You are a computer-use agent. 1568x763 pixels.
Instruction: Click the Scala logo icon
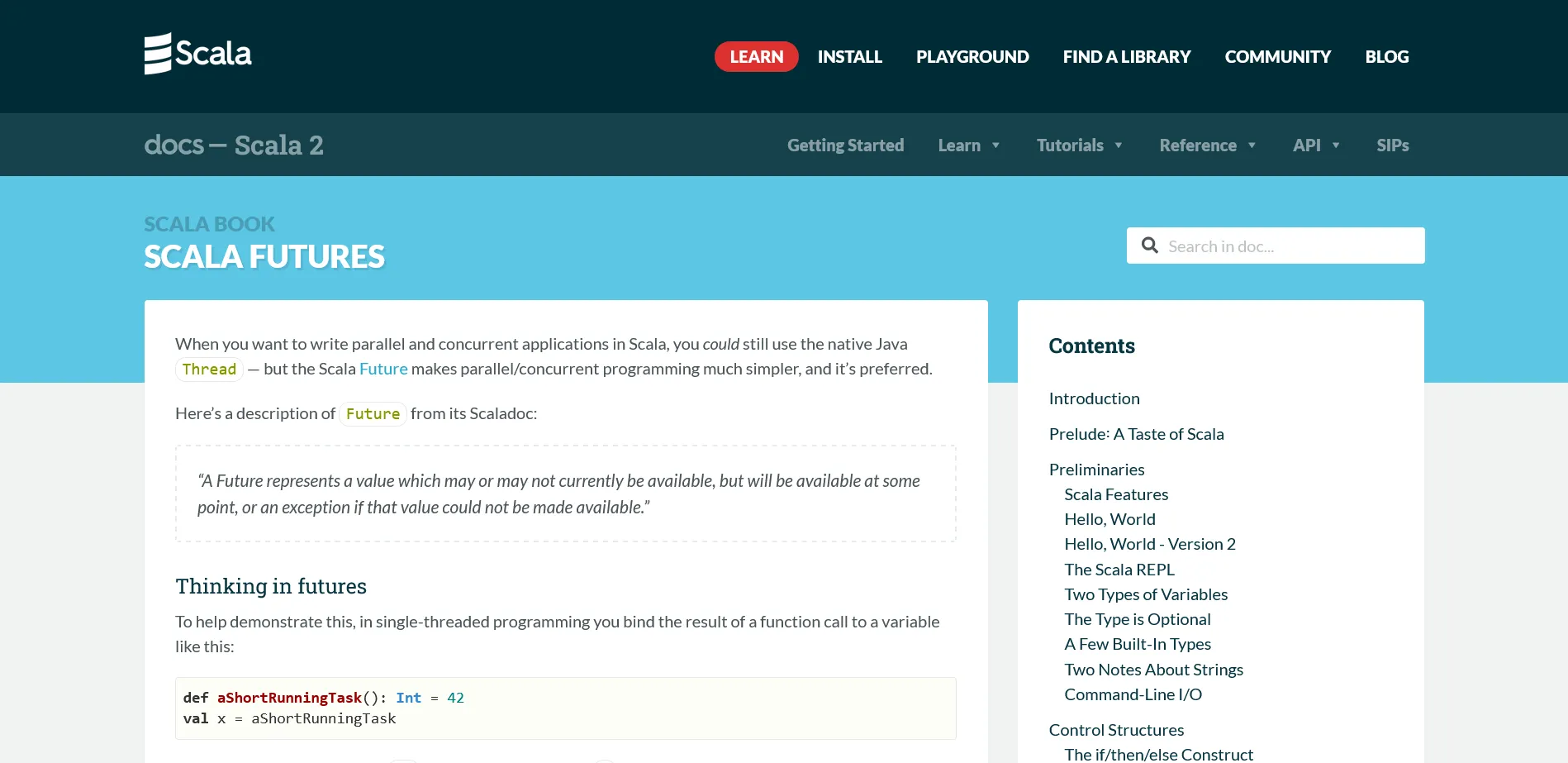coord(198,54)
